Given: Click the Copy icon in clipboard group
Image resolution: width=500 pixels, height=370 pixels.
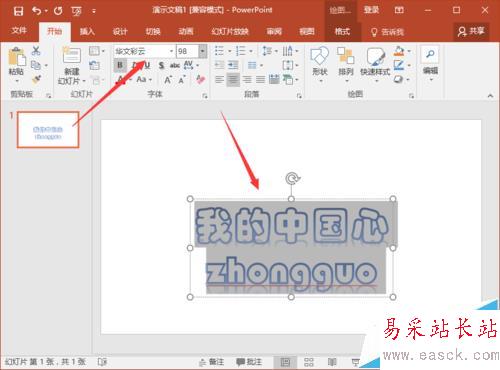Looking at the screenshot, I should point(36,65).
